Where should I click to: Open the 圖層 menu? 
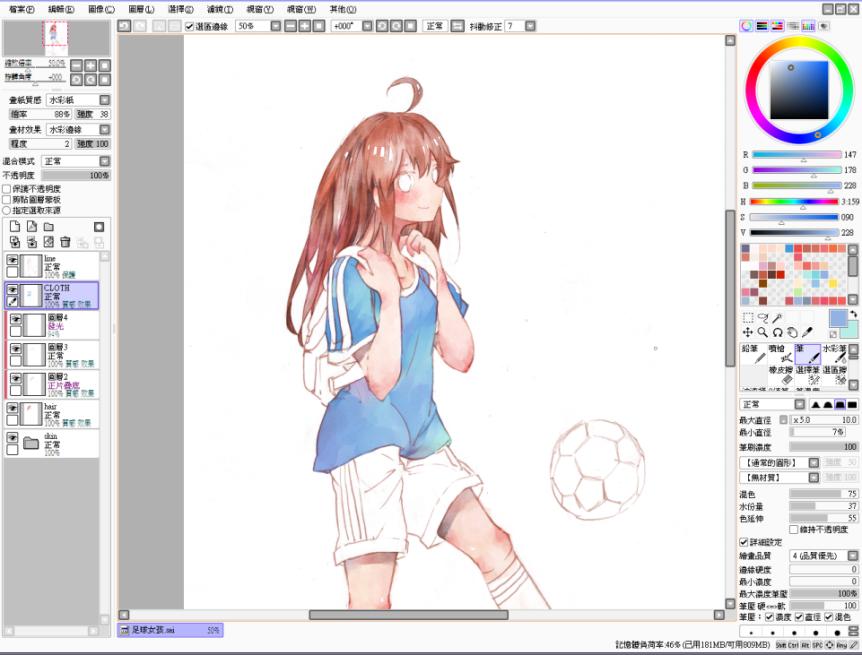[142, 9]
